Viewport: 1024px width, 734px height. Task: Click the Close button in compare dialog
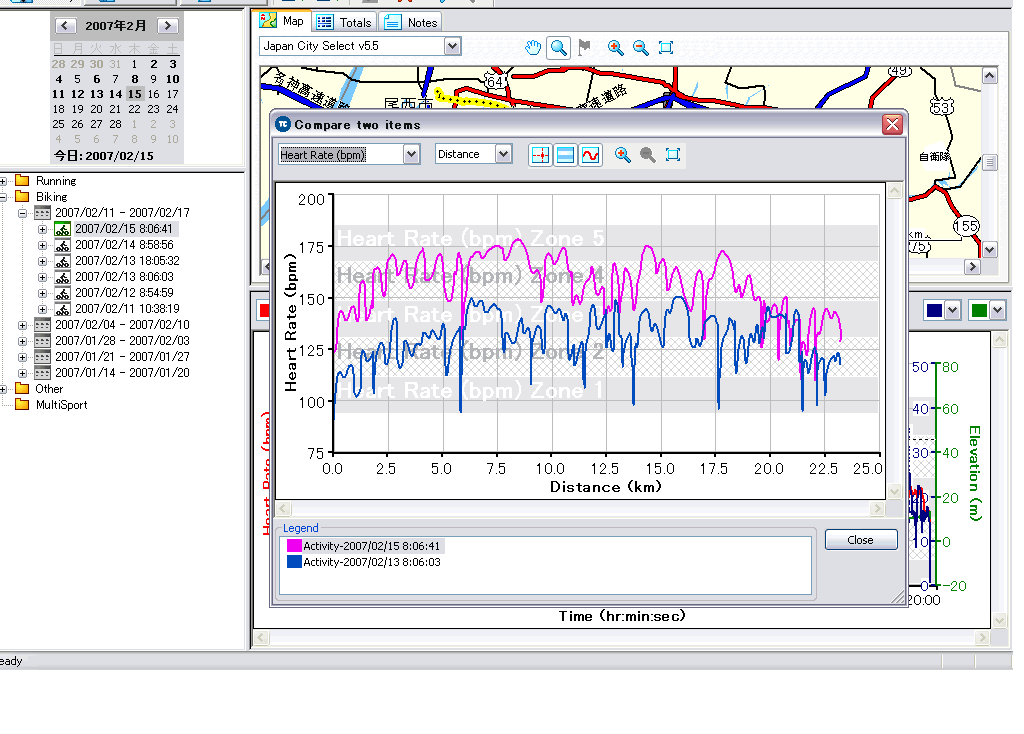coord(860,540)
